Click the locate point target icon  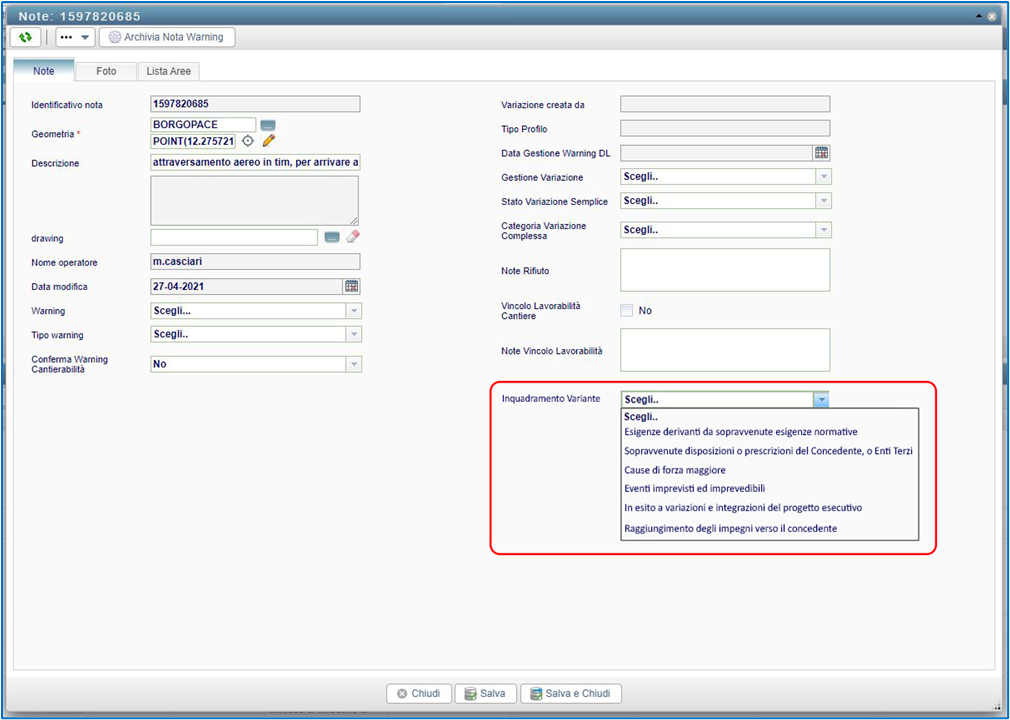249,141
